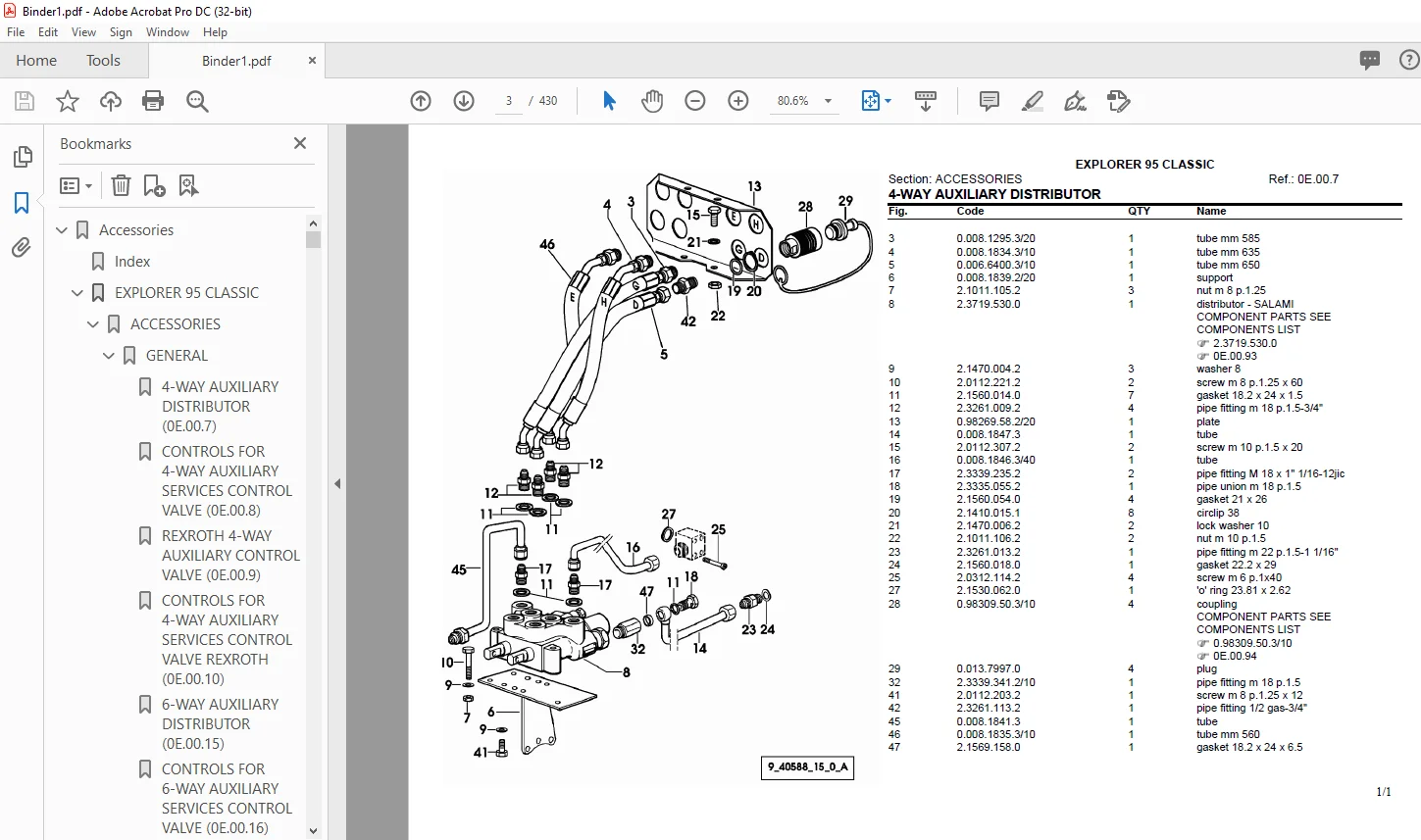Toggle the bookmarks panel icon in sidebar

click(x=22, y=203)
